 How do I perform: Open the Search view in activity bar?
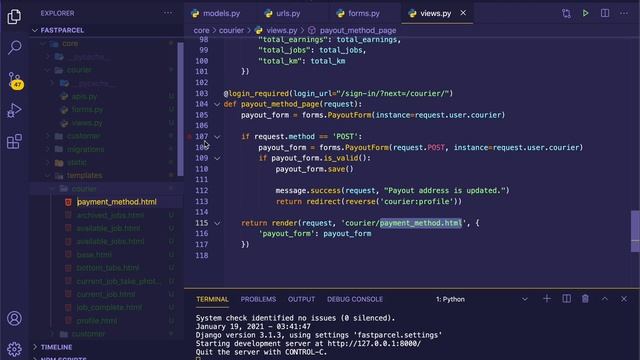point(14,47)
